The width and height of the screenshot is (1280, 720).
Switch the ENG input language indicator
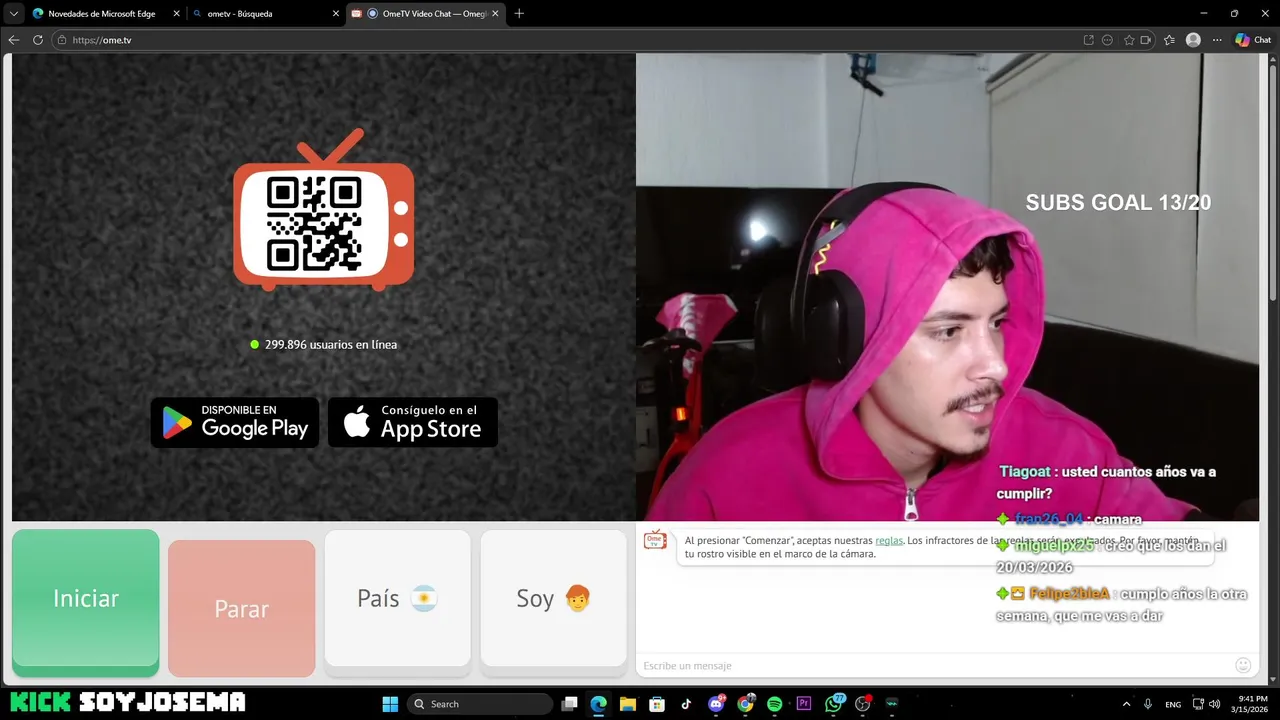pos(1173,704)
